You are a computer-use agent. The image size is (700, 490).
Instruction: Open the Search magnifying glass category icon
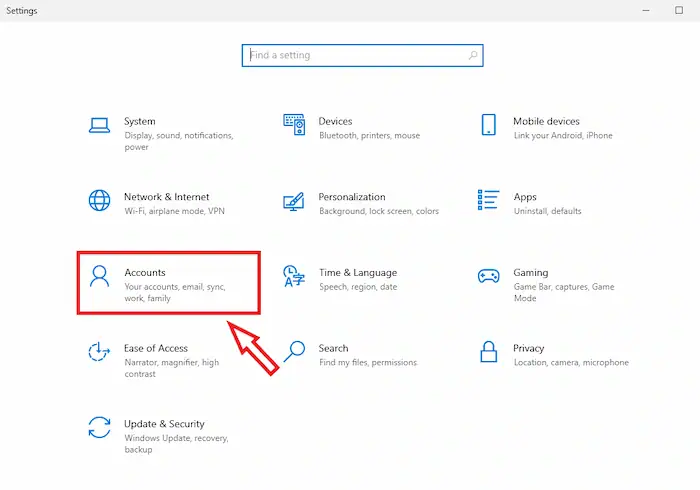coord(295,351)
